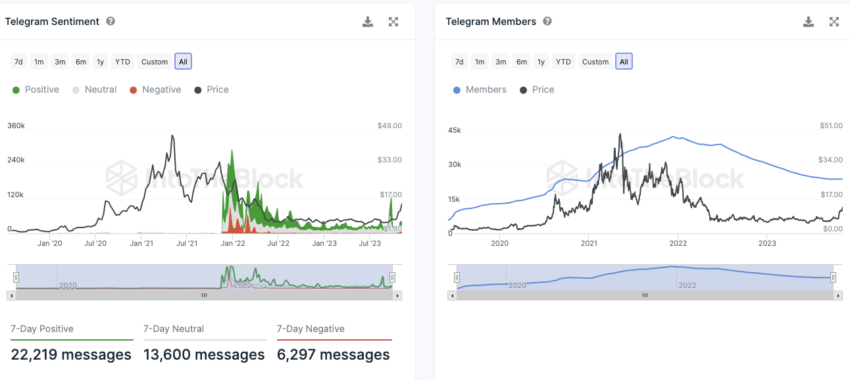Image resolution: width=850 pixels, height=380 pixels.
Task: Click right scroll arrow under sentiment navigator
Action: pyautogui.click(x=398, y=295)
